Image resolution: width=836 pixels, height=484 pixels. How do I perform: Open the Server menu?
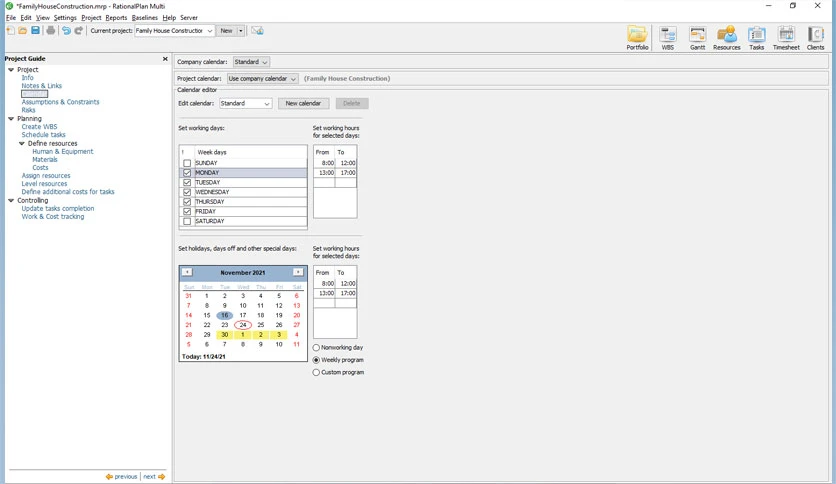(189, 18)
